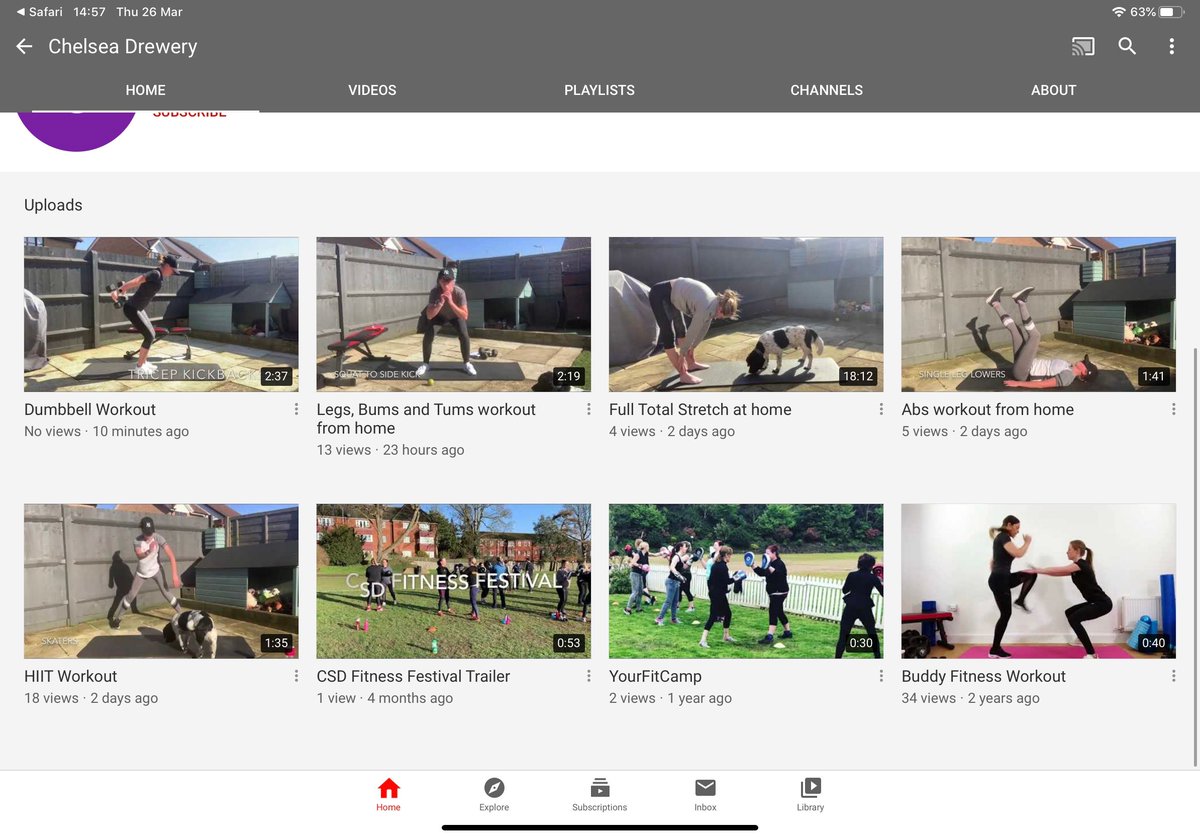Screen dimensions: 1200x838
Task: Open the Buddy Fitness Workout title
Action: tap(984, 676)
